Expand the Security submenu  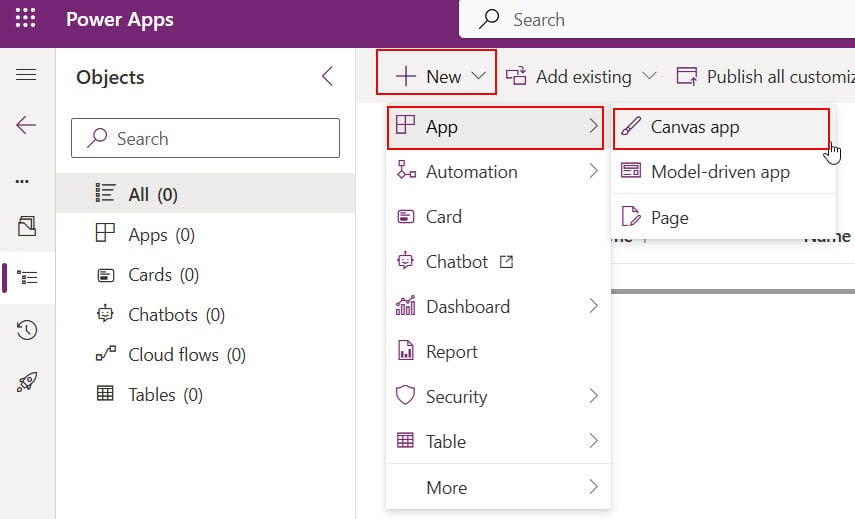pos(498,396)
